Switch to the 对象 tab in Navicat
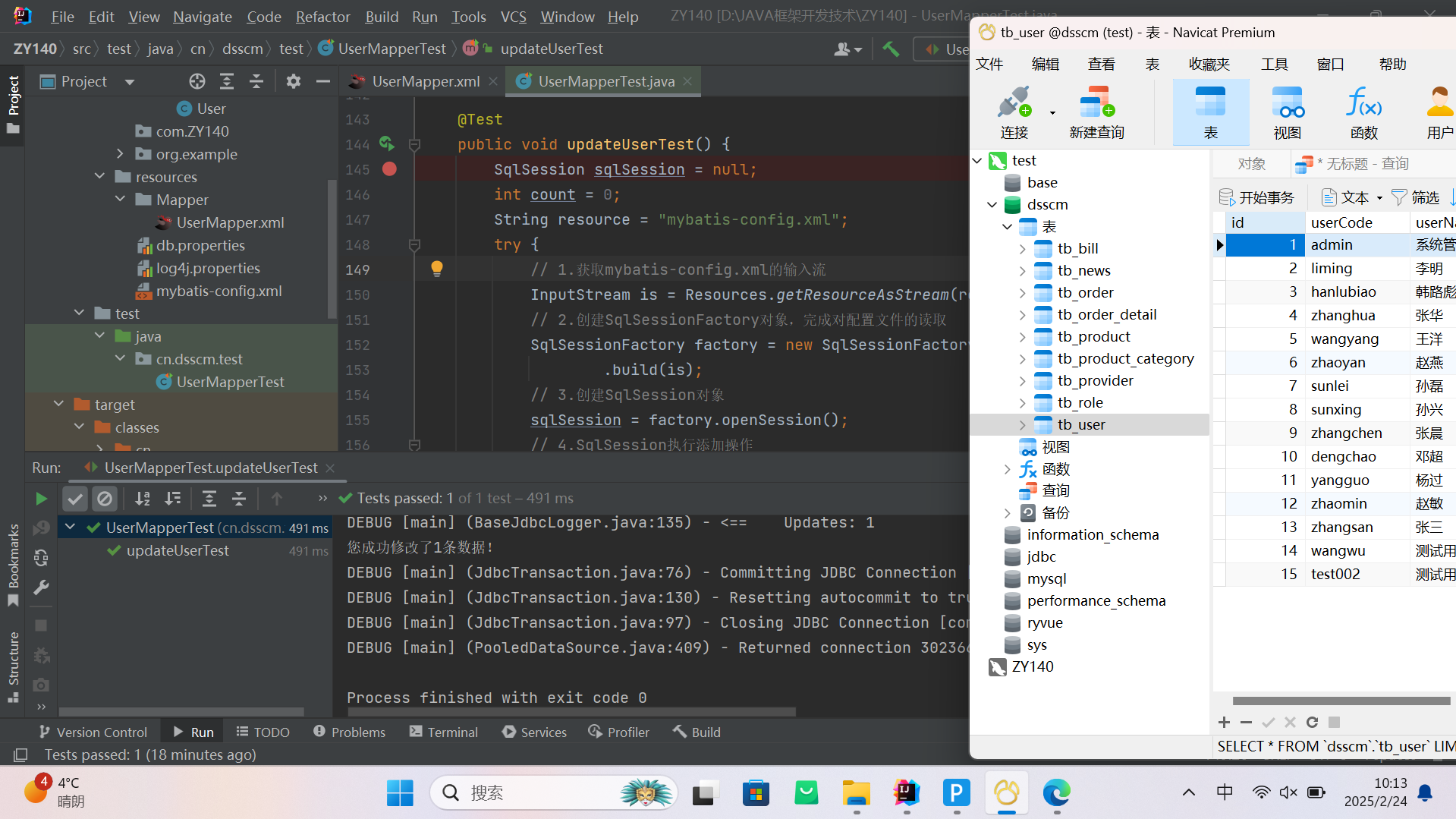1456x819 pixels. (1252, 163)
